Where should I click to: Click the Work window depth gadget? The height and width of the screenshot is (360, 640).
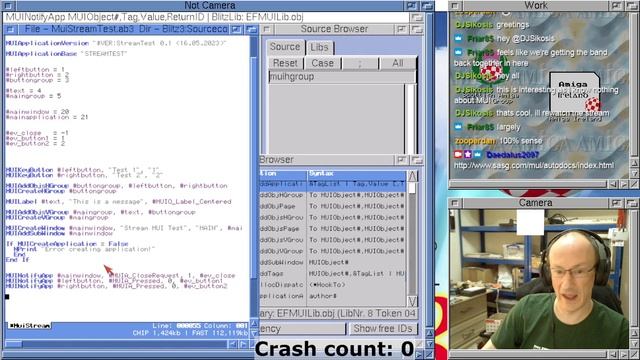click(x=631, y=6)
